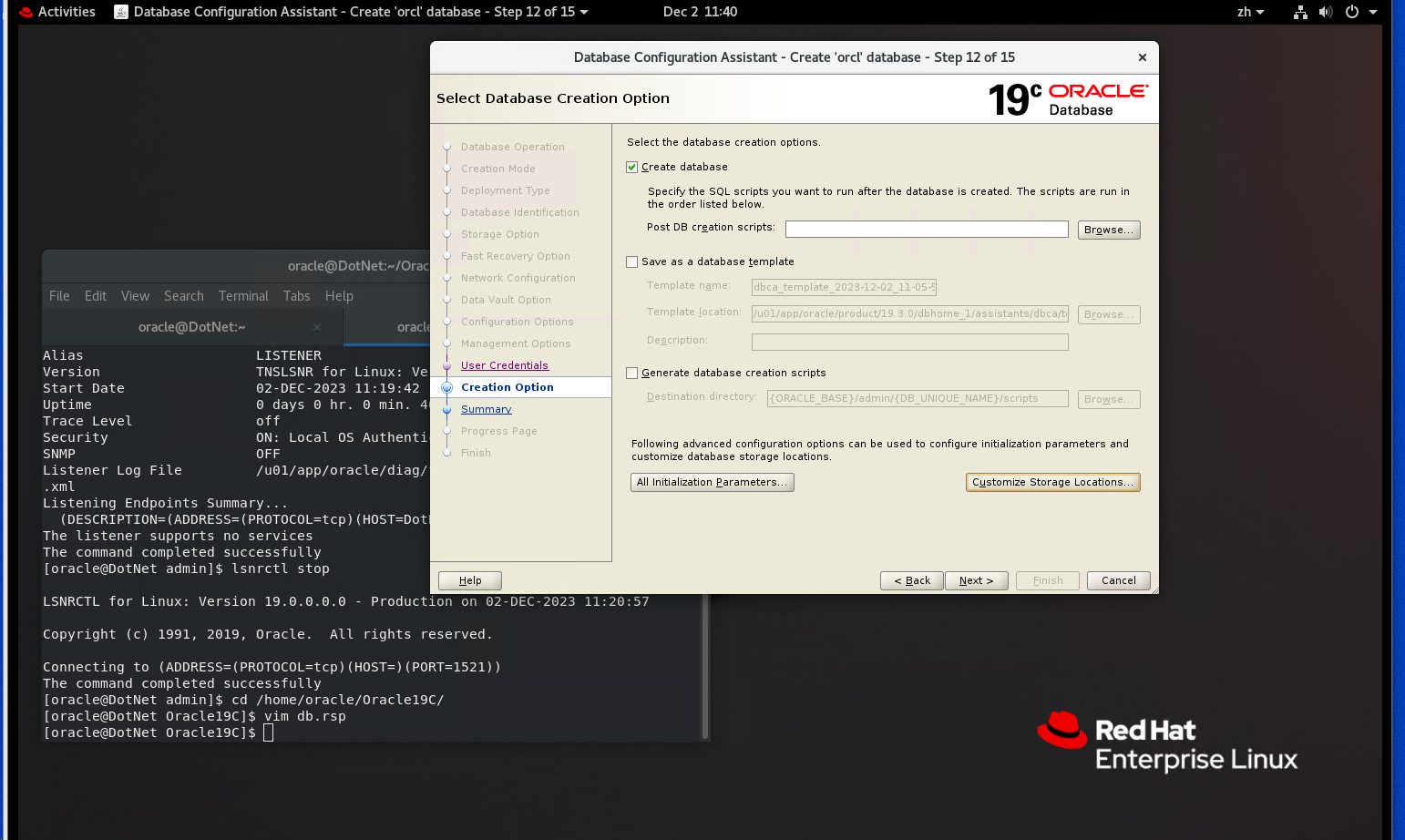This screenshot has width=1405, height=840.
Task: Go Back to the previous step
Action: 912,581
